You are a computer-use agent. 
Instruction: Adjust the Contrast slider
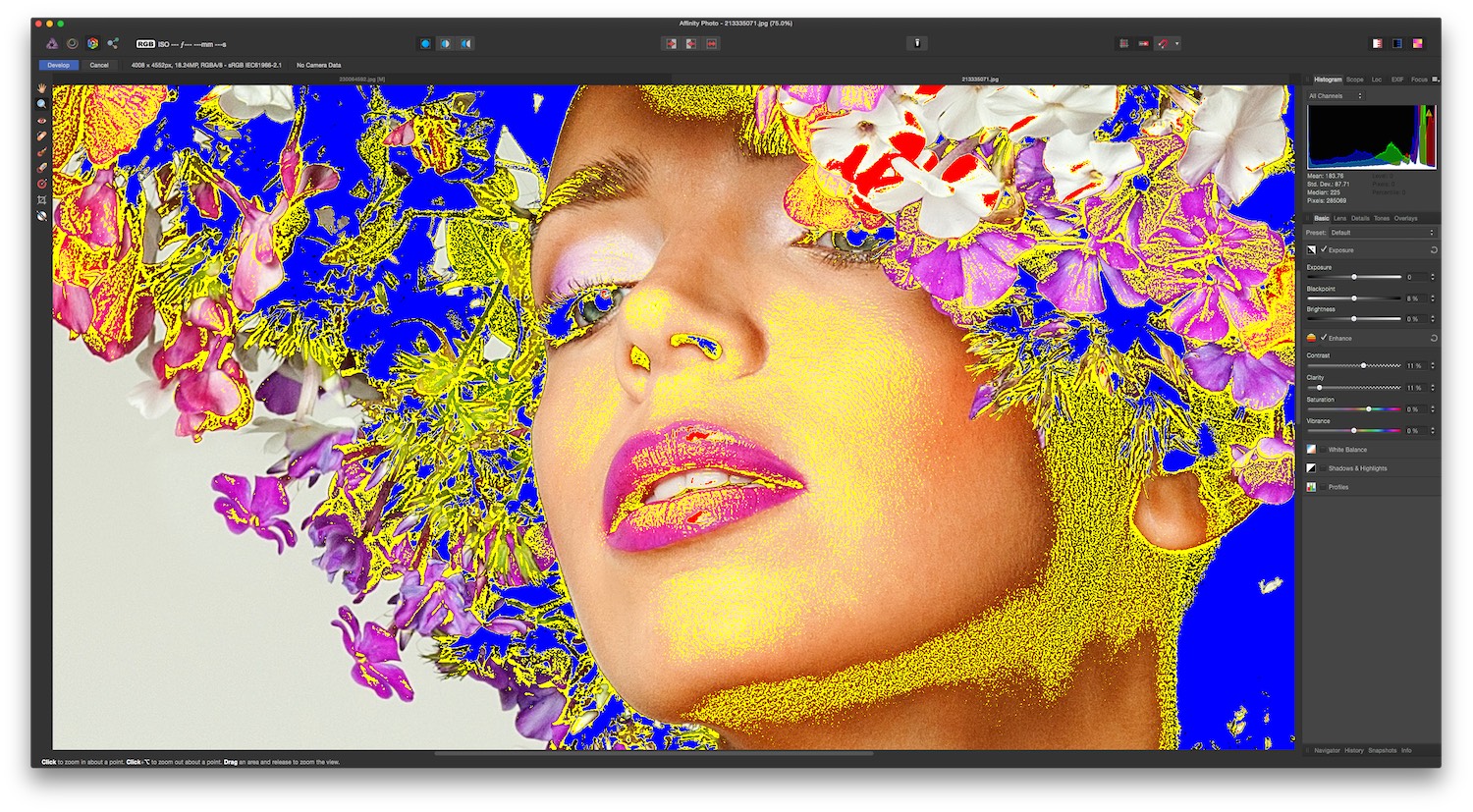(x=1354, y=365)
